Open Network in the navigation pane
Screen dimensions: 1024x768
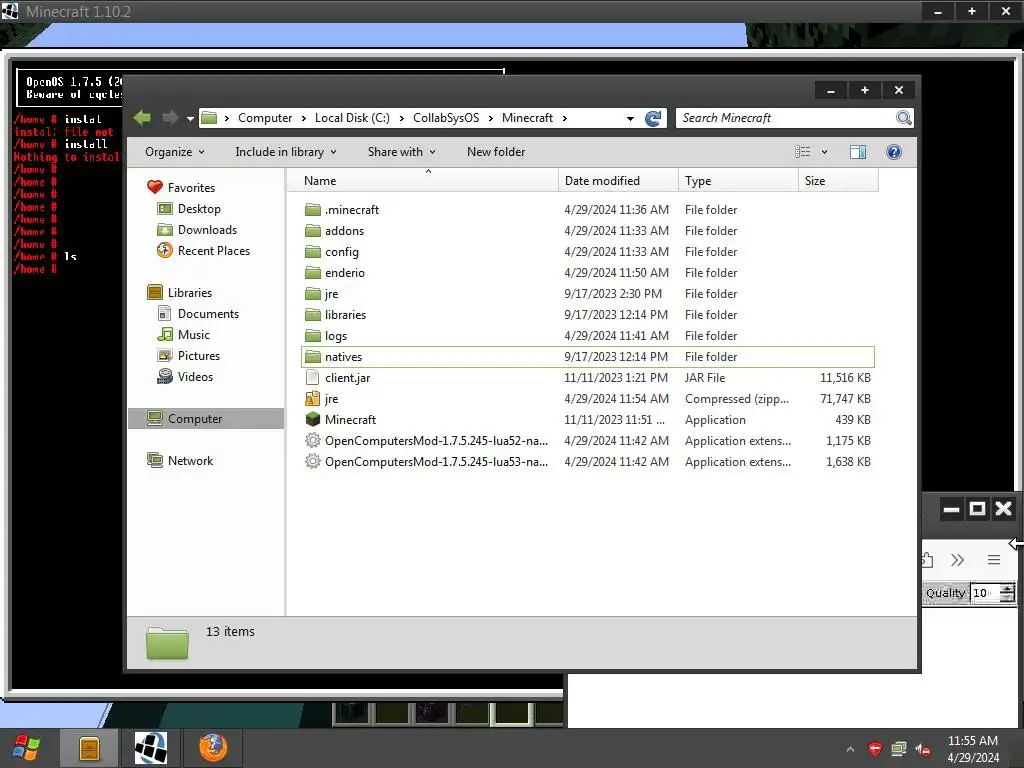tap(180, 460)
